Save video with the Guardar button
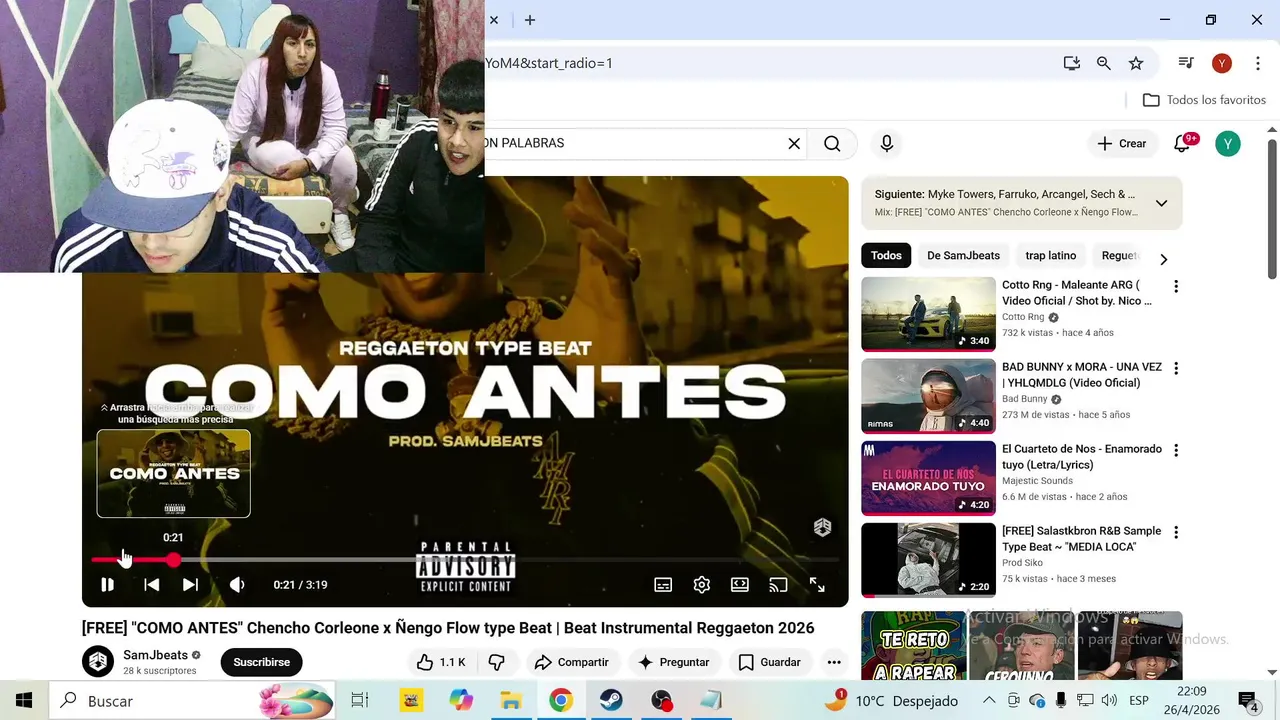1280x720 pixels. pyautogui.click(x=769, y=662)
